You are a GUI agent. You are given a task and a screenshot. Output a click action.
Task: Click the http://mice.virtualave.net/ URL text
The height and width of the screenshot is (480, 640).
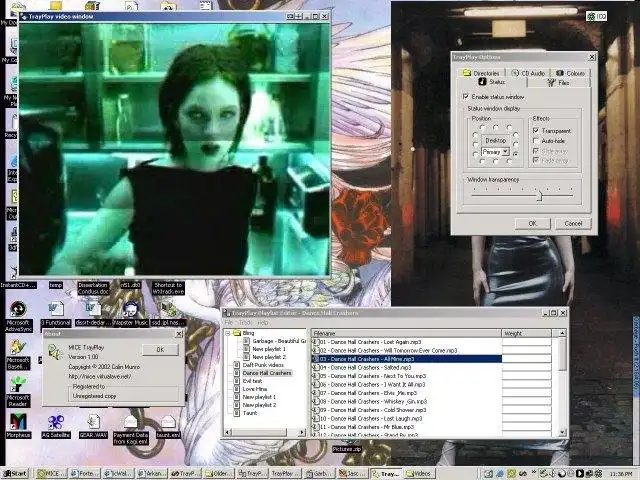pyautogui.click(x=100, y=376)
